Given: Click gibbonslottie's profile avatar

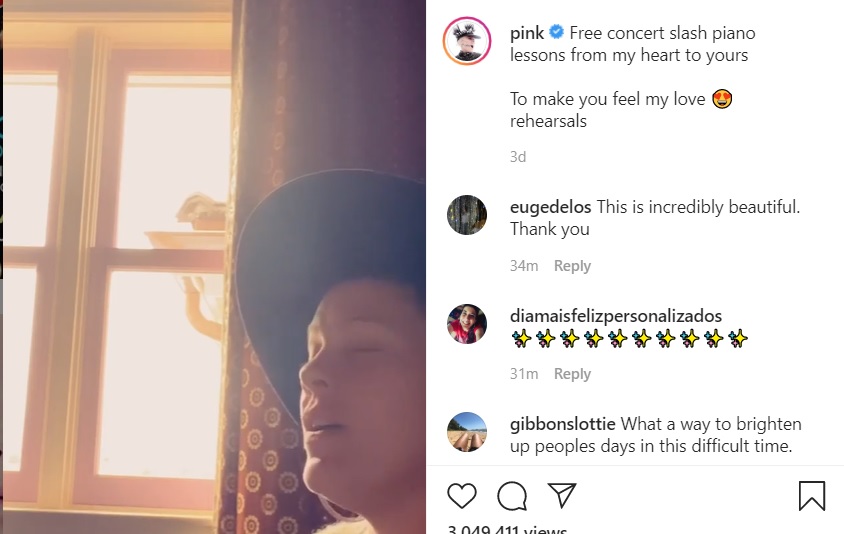Looking at the screenshot, I should pos(467,431).
